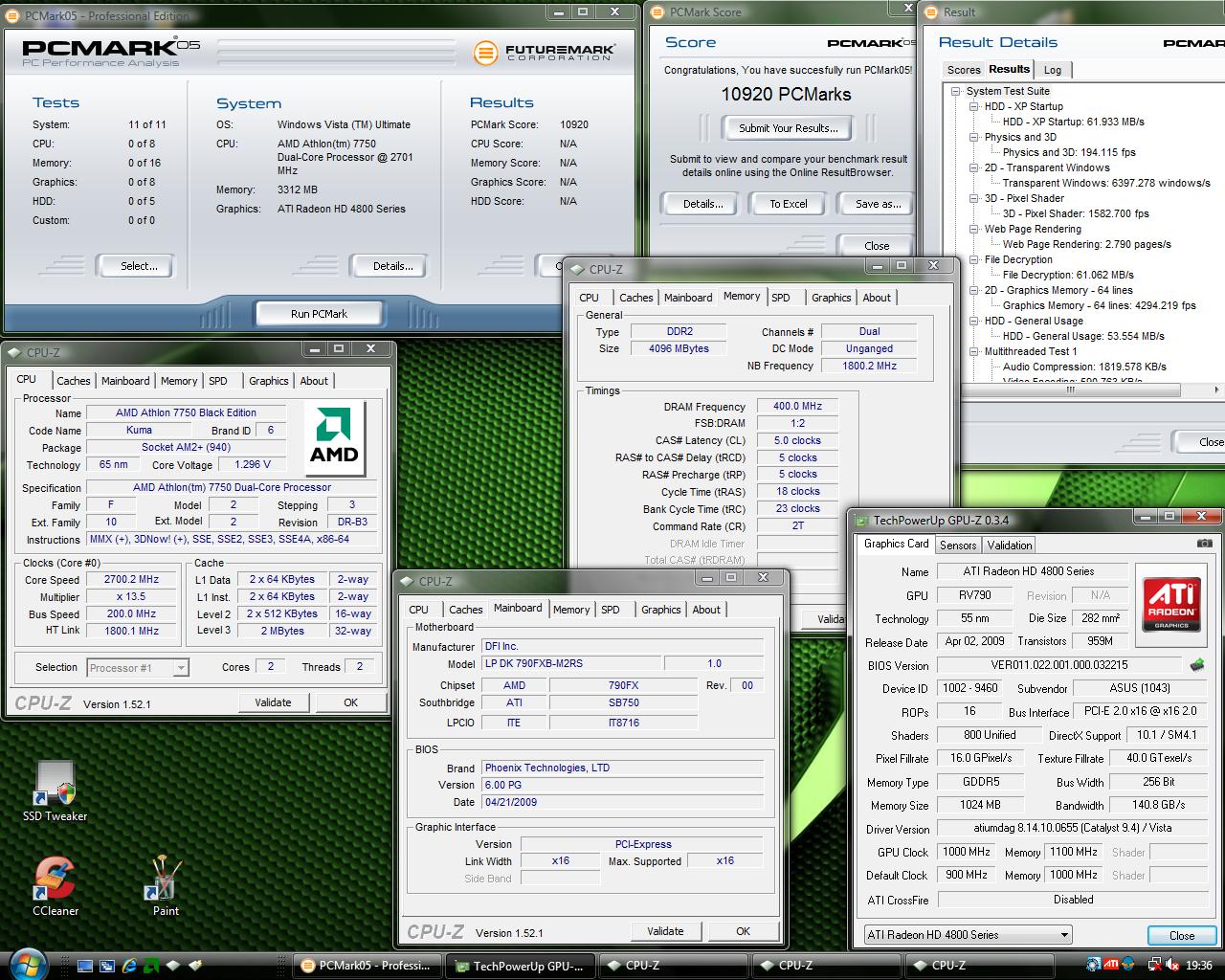1225x980 pixels.
Task: Open the Paint desktop shortcut
Action: click(166, 886)
